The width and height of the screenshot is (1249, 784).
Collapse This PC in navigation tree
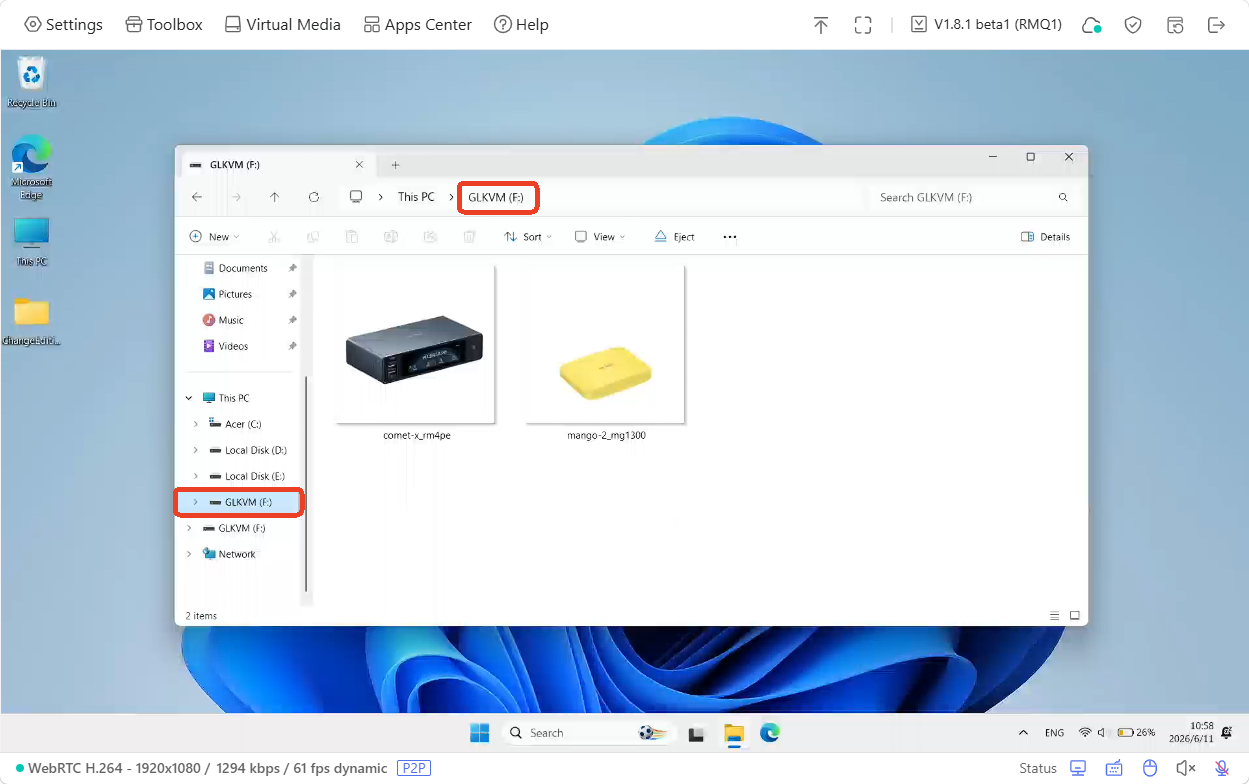pyautogui.click(x=189, y=398)
